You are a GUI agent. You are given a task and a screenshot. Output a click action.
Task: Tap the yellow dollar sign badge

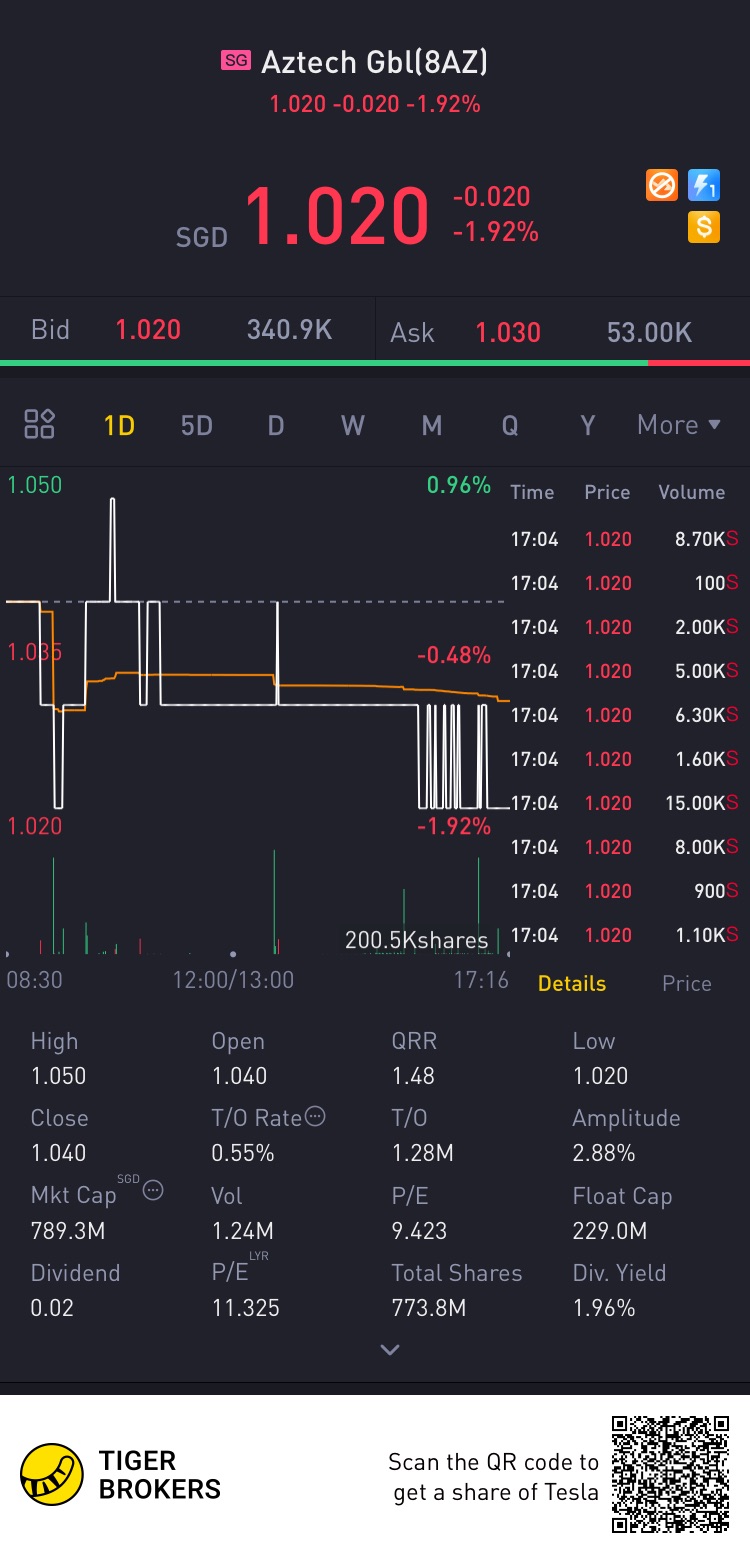(704, 227)
